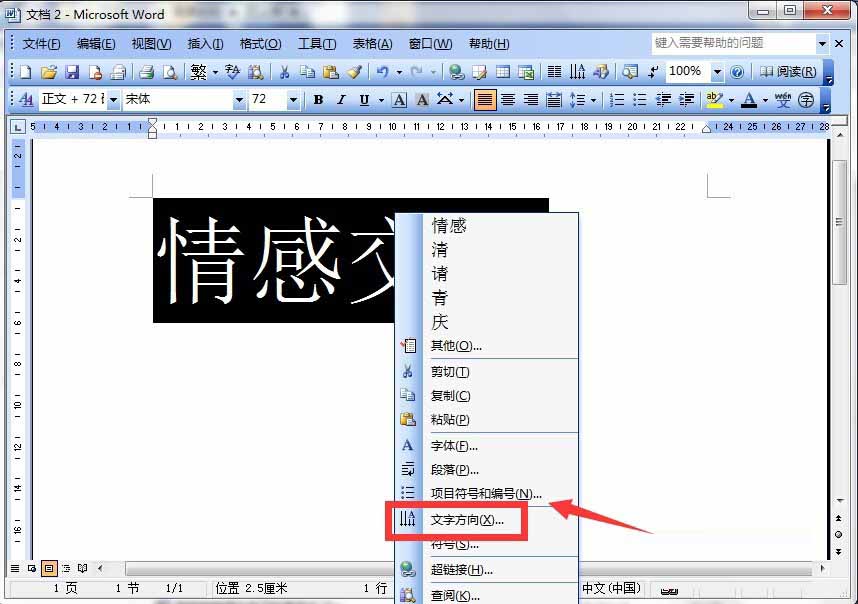858x604 pixels.
Task: Apply character border A icon
Action: point(399,100)
